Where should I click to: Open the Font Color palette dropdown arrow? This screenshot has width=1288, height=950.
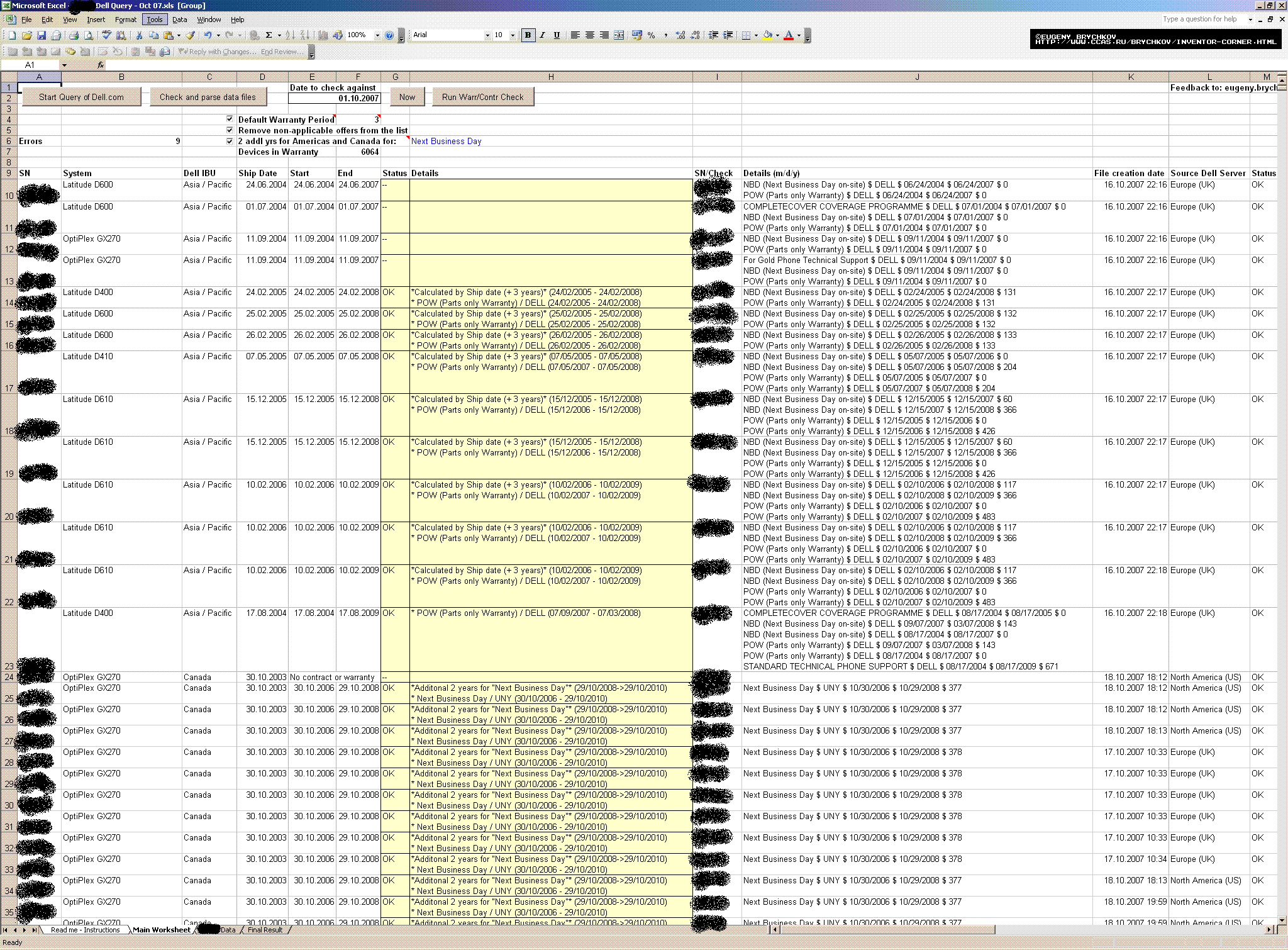click(x=799, y=35)
